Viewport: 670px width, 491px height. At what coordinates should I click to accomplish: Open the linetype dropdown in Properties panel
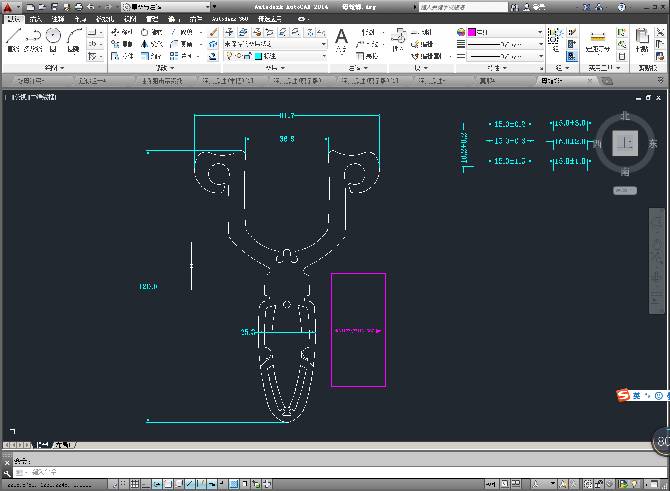(x=505, y=56)
